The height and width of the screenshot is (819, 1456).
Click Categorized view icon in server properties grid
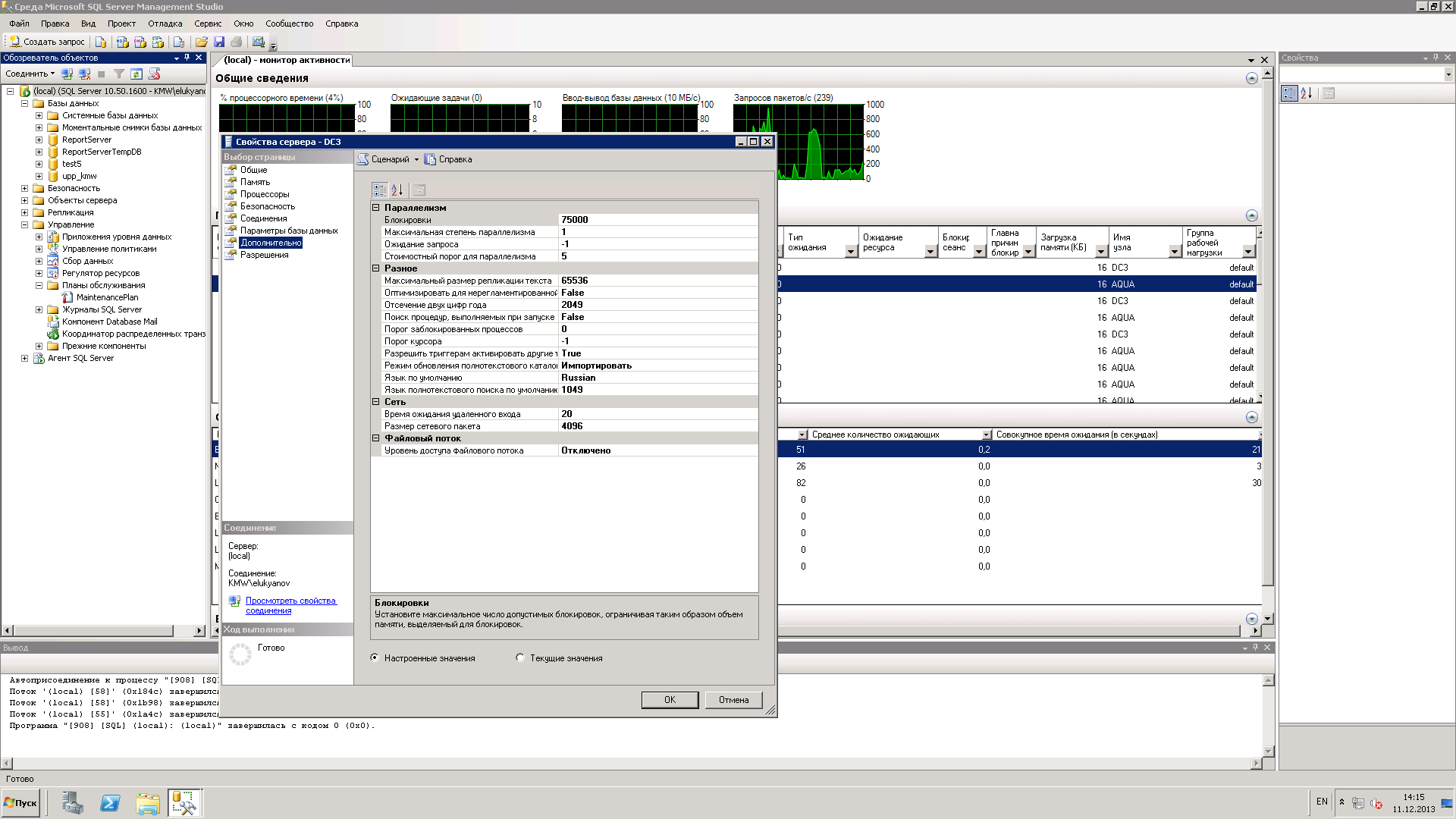click(x=380, y=190)
